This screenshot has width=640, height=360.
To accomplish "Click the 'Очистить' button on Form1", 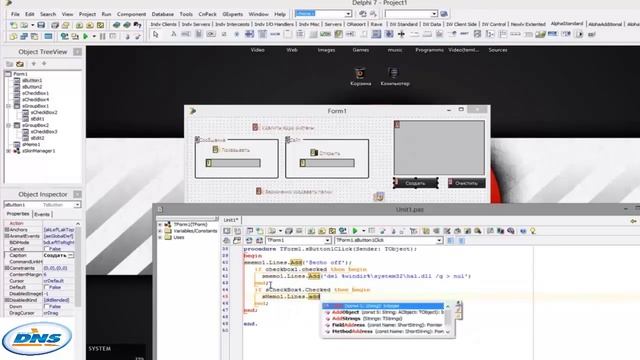I will coord(467,183).
